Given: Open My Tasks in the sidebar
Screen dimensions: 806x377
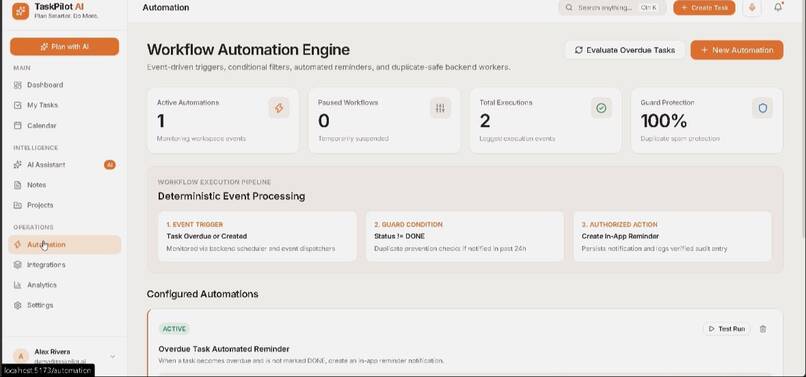Looking at the screenshot, I should 64,105.
